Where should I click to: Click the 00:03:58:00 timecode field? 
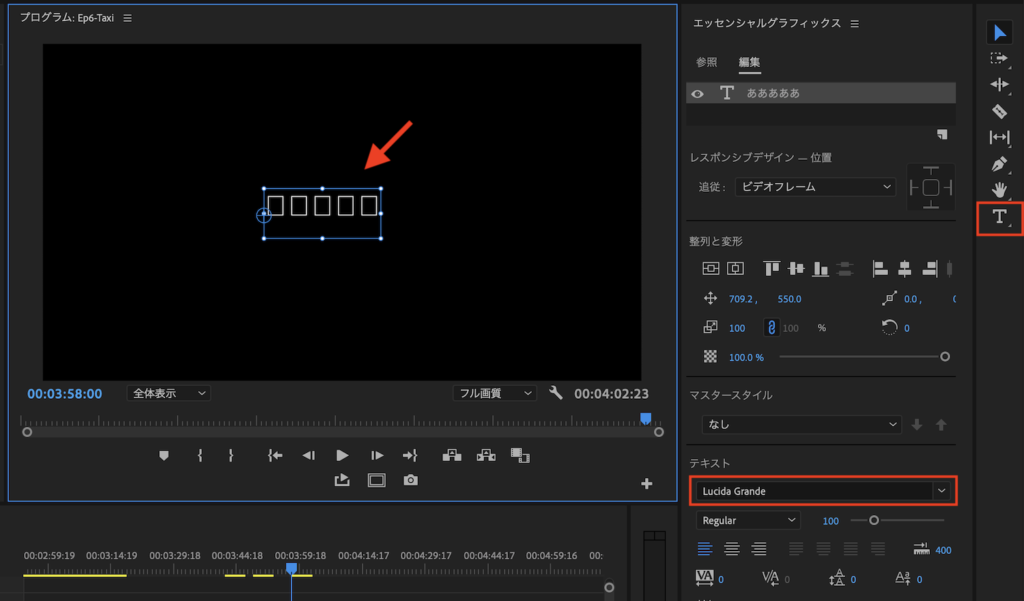(64, 393)
